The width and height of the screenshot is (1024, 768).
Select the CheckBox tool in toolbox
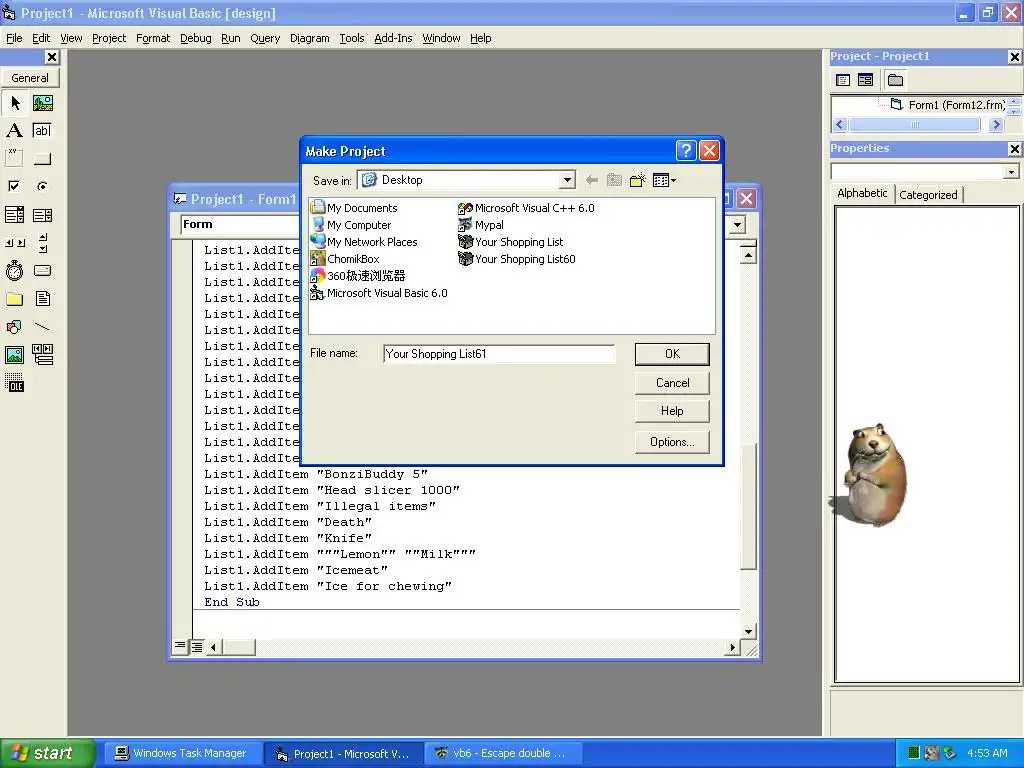[x=14, y=186]
